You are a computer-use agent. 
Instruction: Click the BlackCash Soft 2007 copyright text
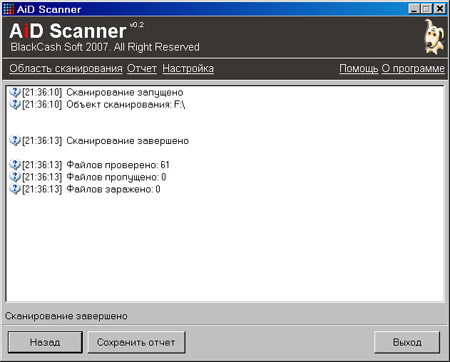(105, 47)
